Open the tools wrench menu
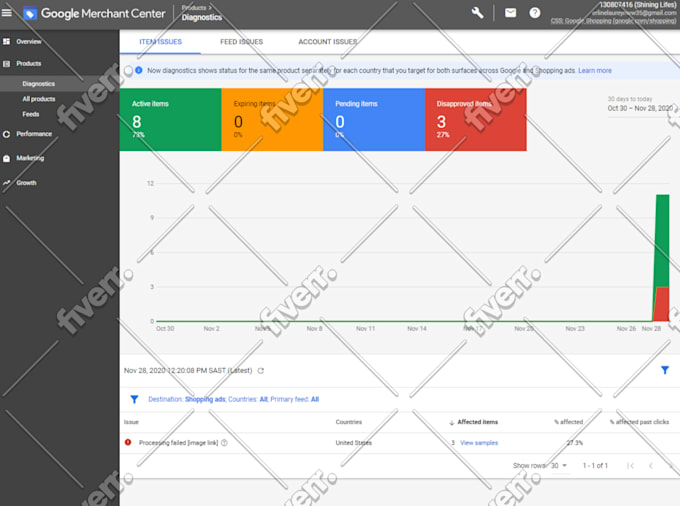 [477, 13]
